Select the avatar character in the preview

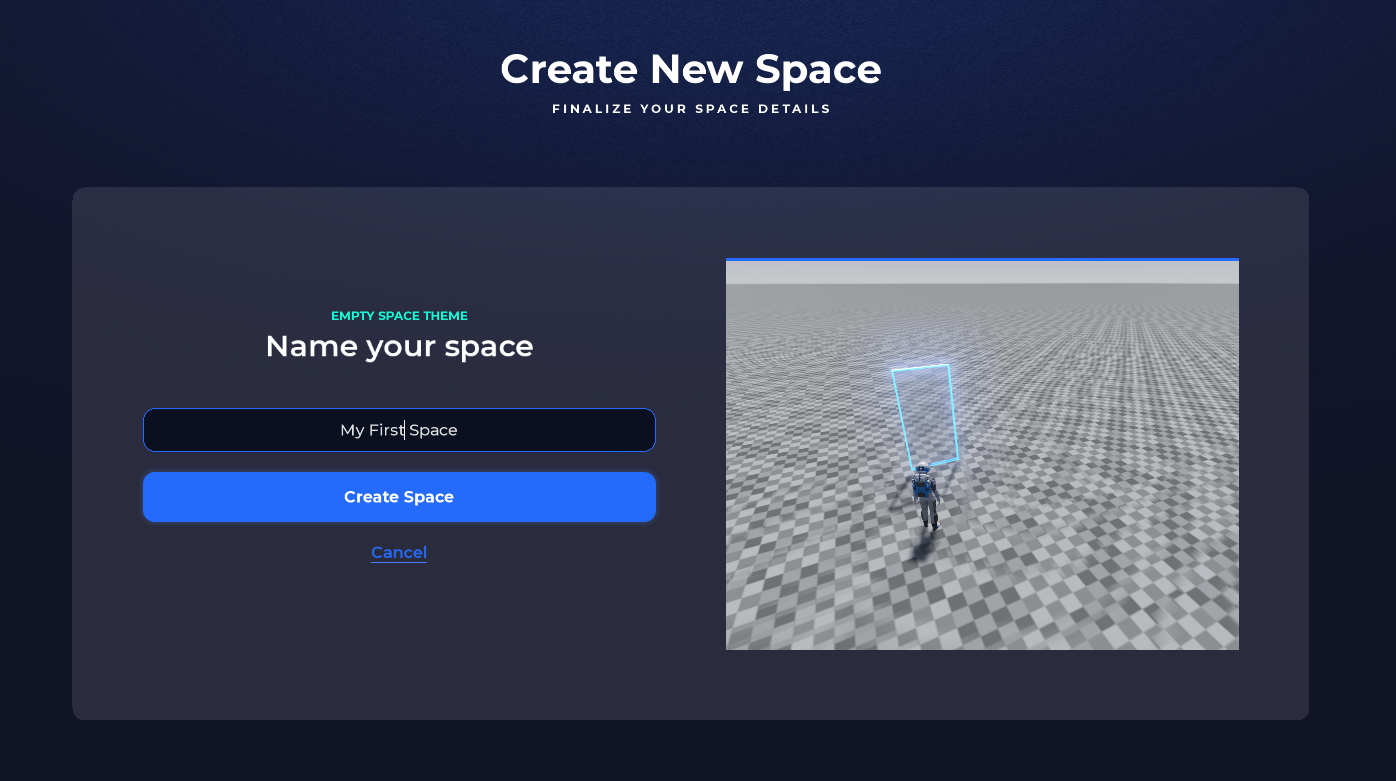pyautogui.click(x=926, y=497)
